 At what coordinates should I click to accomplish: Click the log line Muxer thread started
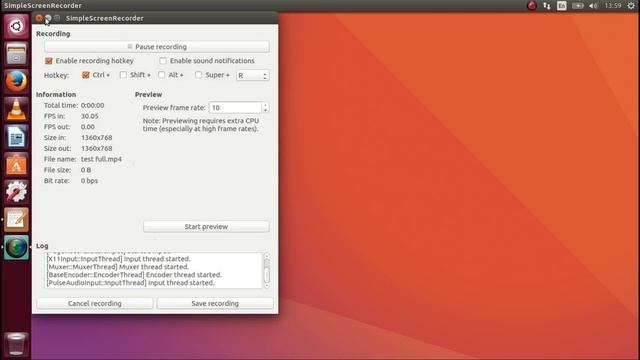click(x=118, y=267)
